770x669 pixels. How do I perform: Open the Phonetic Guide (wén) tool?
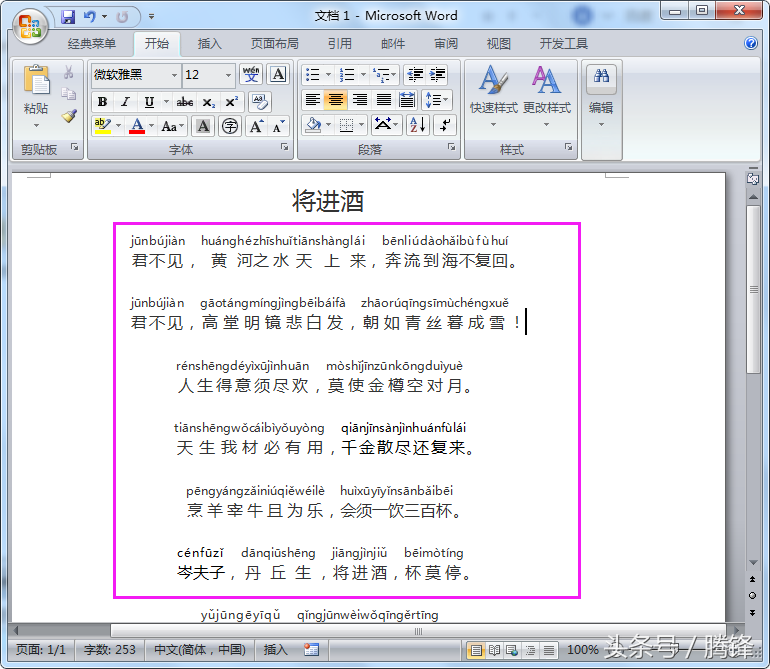pyautogui.click(x=251, y=75)
